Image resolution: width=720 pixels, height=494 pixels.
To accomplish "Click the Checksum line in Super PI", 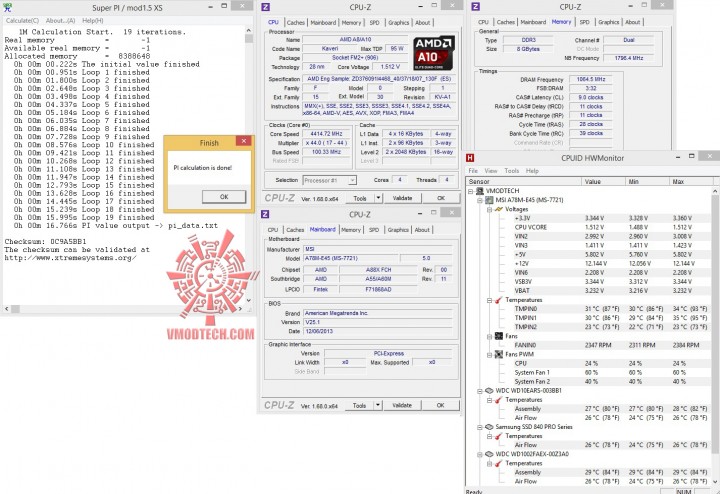I will point(45,241).
